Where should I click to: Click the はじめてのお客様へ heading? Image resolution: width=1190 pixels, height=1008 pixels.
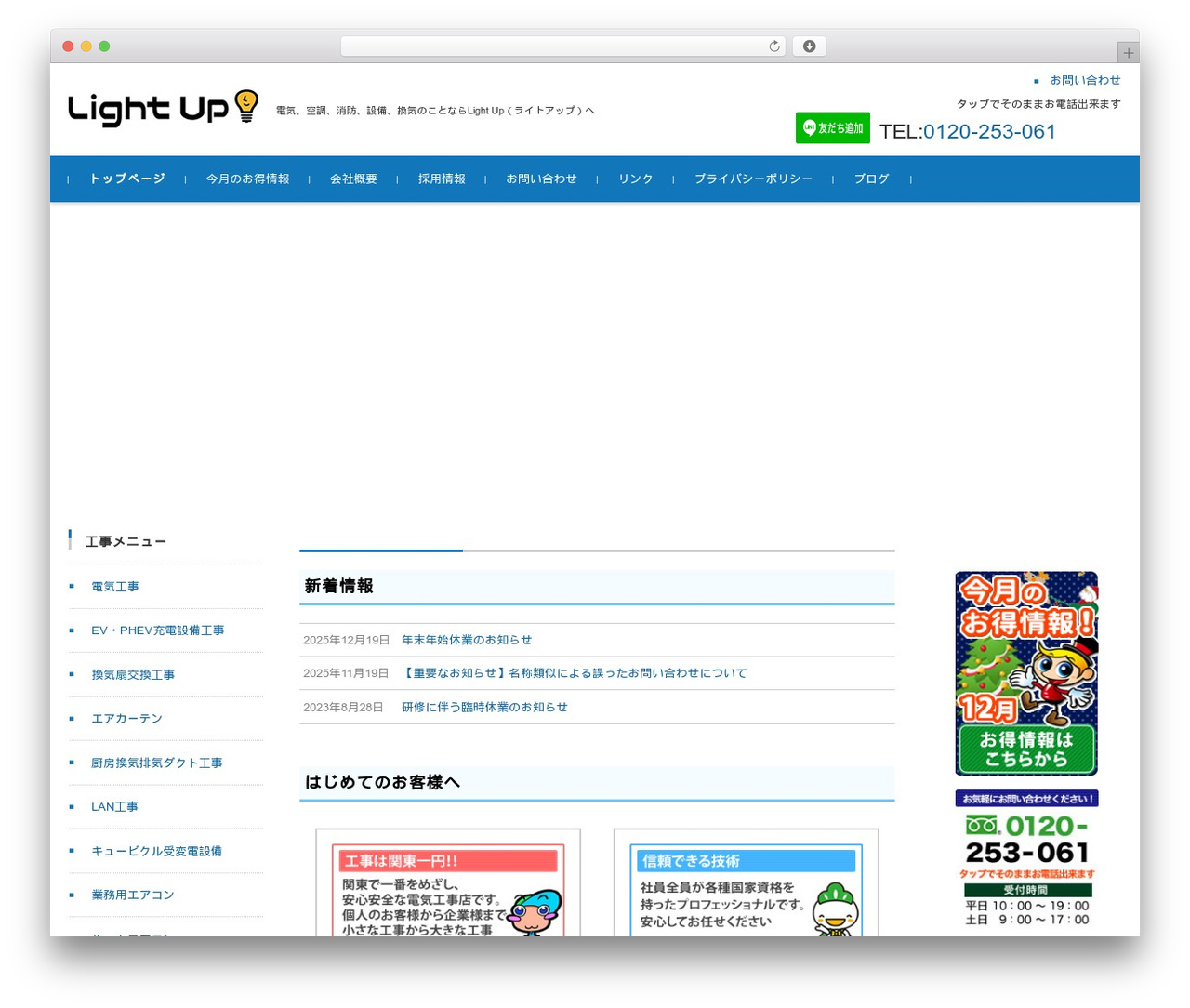383,782
